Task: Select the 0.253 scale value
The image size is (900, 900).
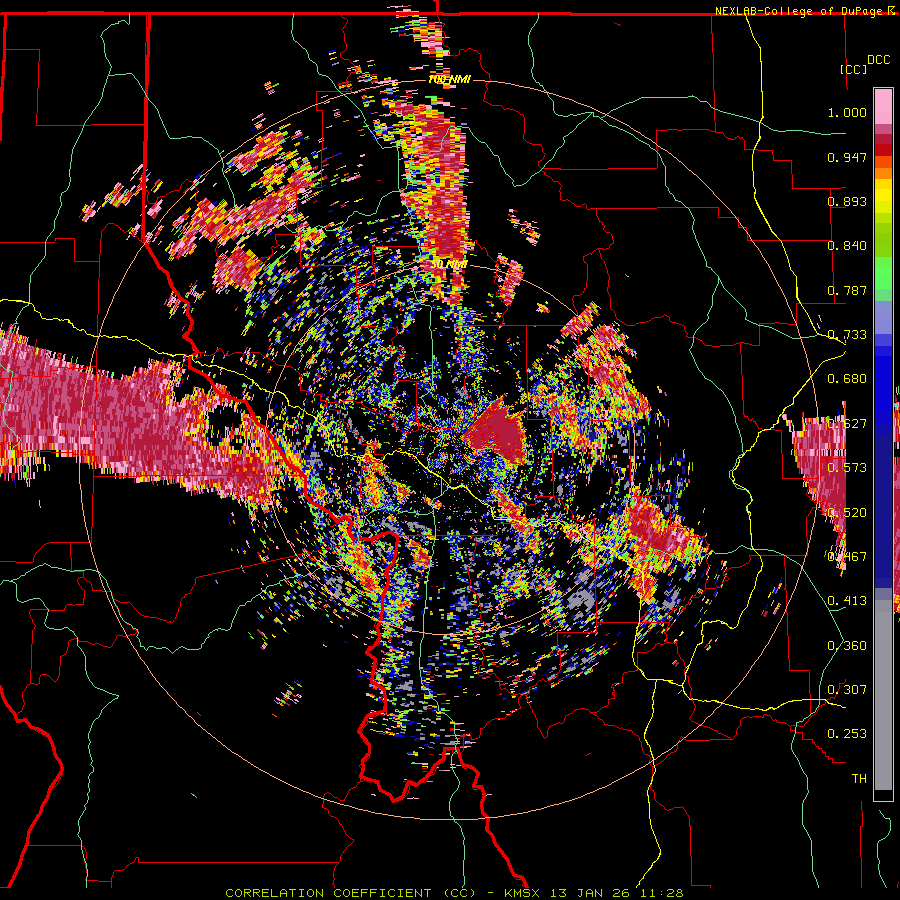Action: tap(847, 734)
